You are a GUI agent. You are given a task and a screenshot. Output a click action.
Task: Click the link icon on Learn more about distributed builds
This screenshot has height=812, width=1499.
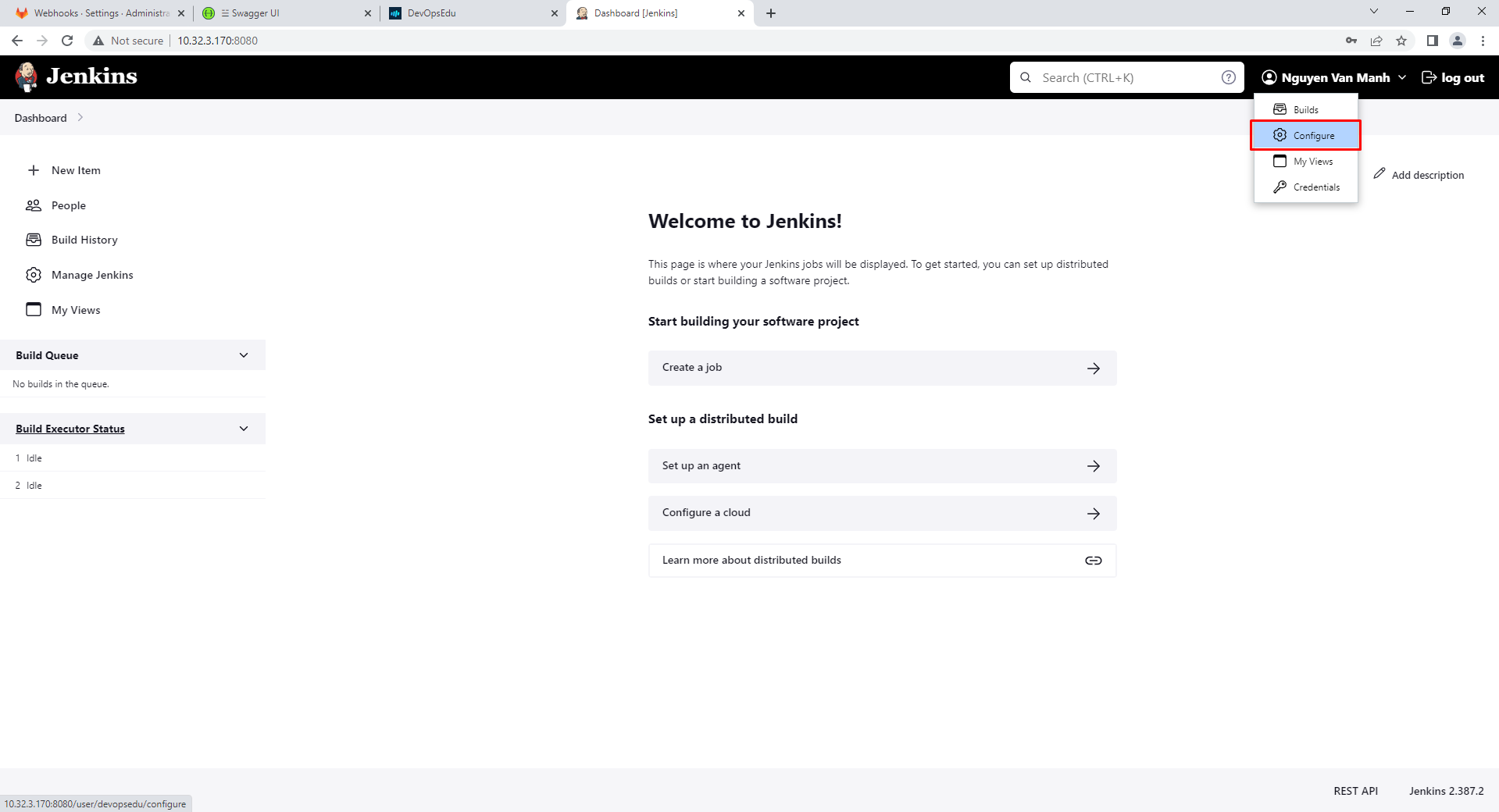click(1094, 561)
